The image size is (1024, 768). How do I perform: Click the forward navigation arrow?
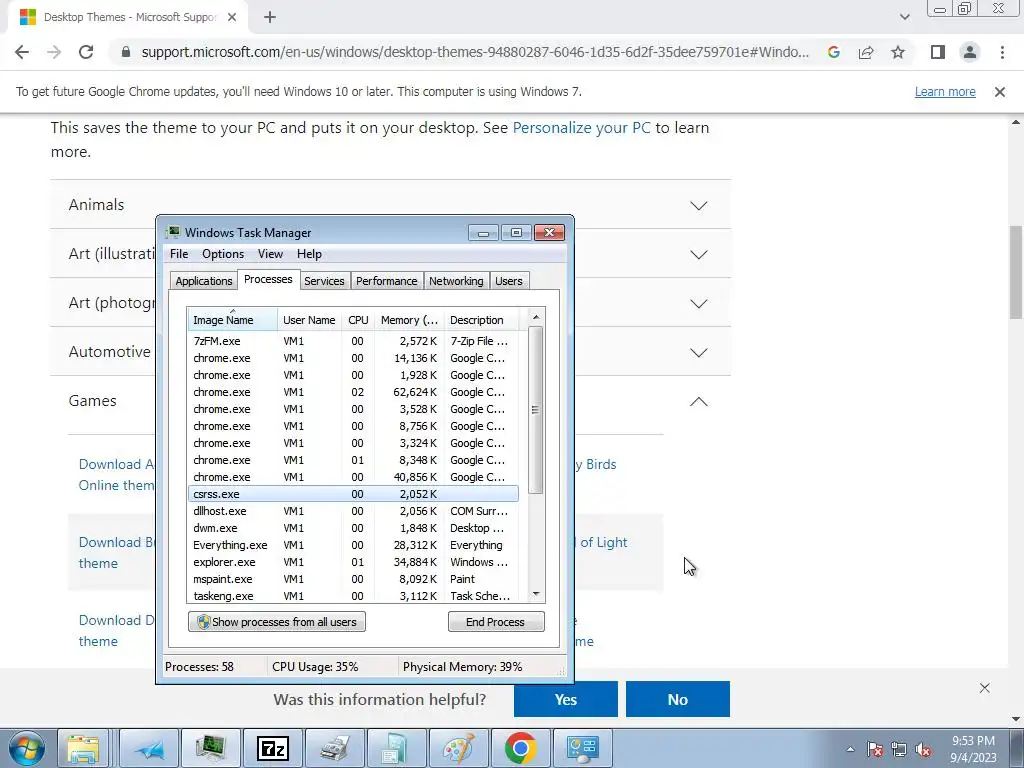[54, 52]
